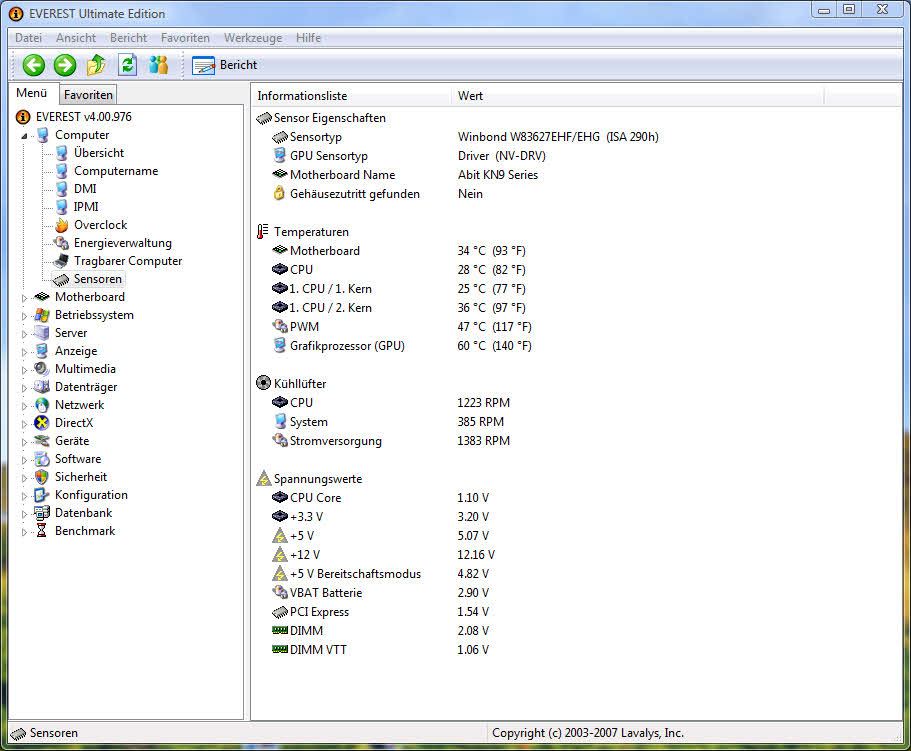Click the up-one-level folder arrow icon
This screenshot has height=751, width=911.
(96, 65)
